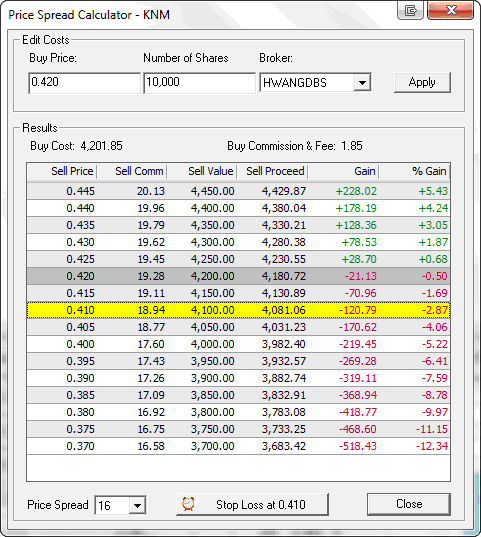Select the HWANGDBS broker combo box
This screenshot has width=481, height=537.
click(315, 83)
